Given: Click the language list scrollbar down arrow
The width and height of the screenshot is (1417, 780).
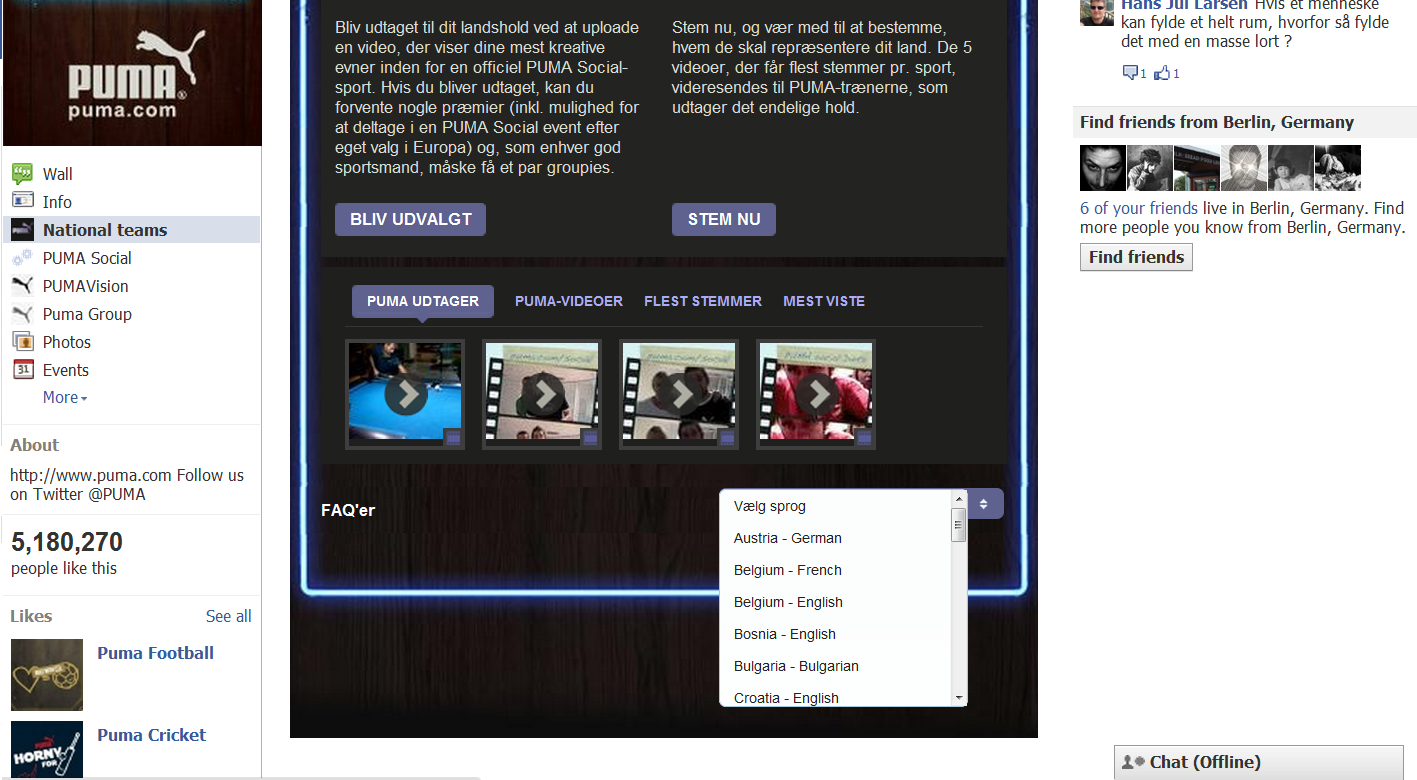Looking at the screenshot, I should click(959, 697).
